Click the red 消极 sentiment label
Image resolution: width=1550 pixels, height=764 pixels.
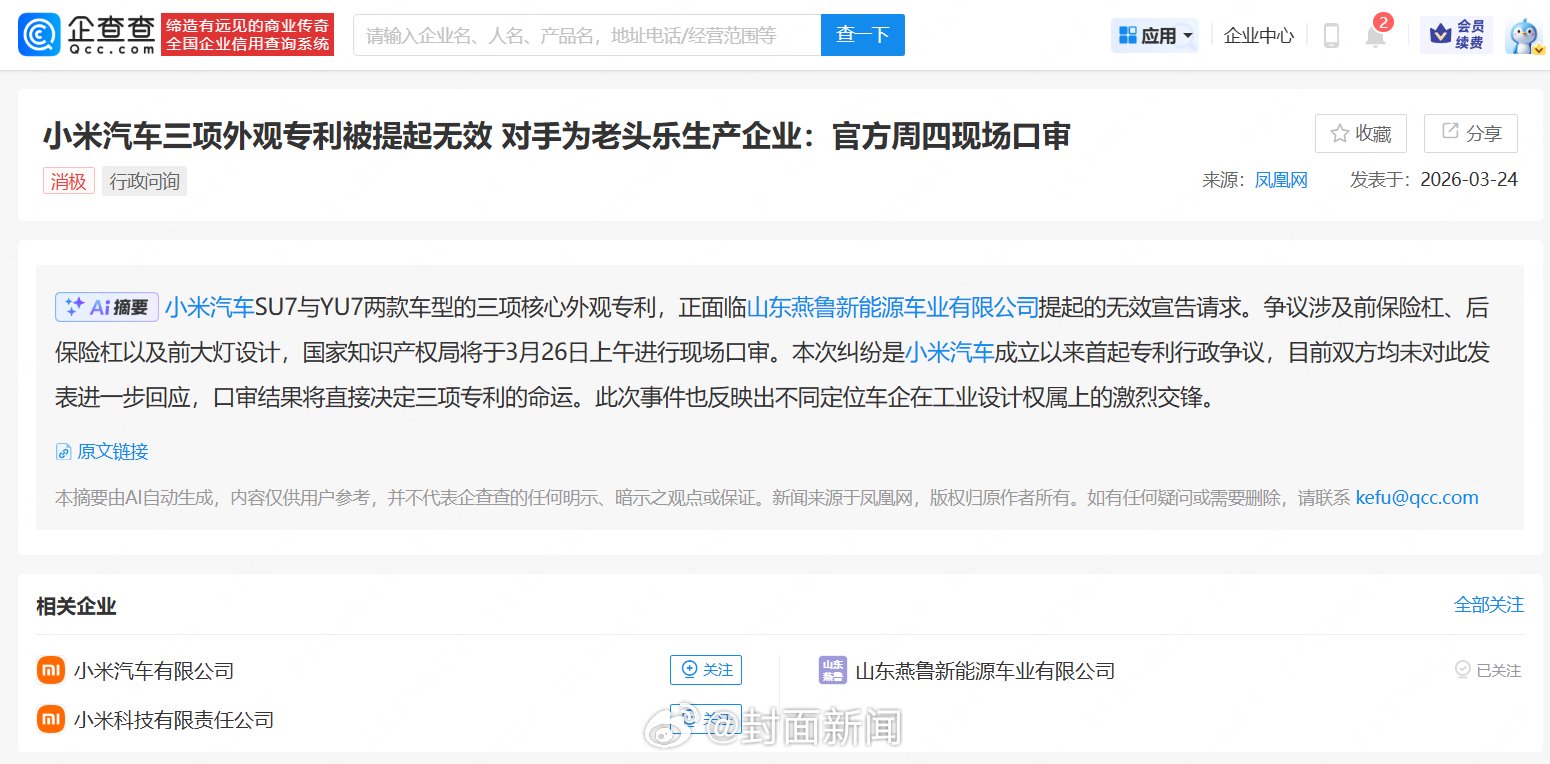point(68,181)
